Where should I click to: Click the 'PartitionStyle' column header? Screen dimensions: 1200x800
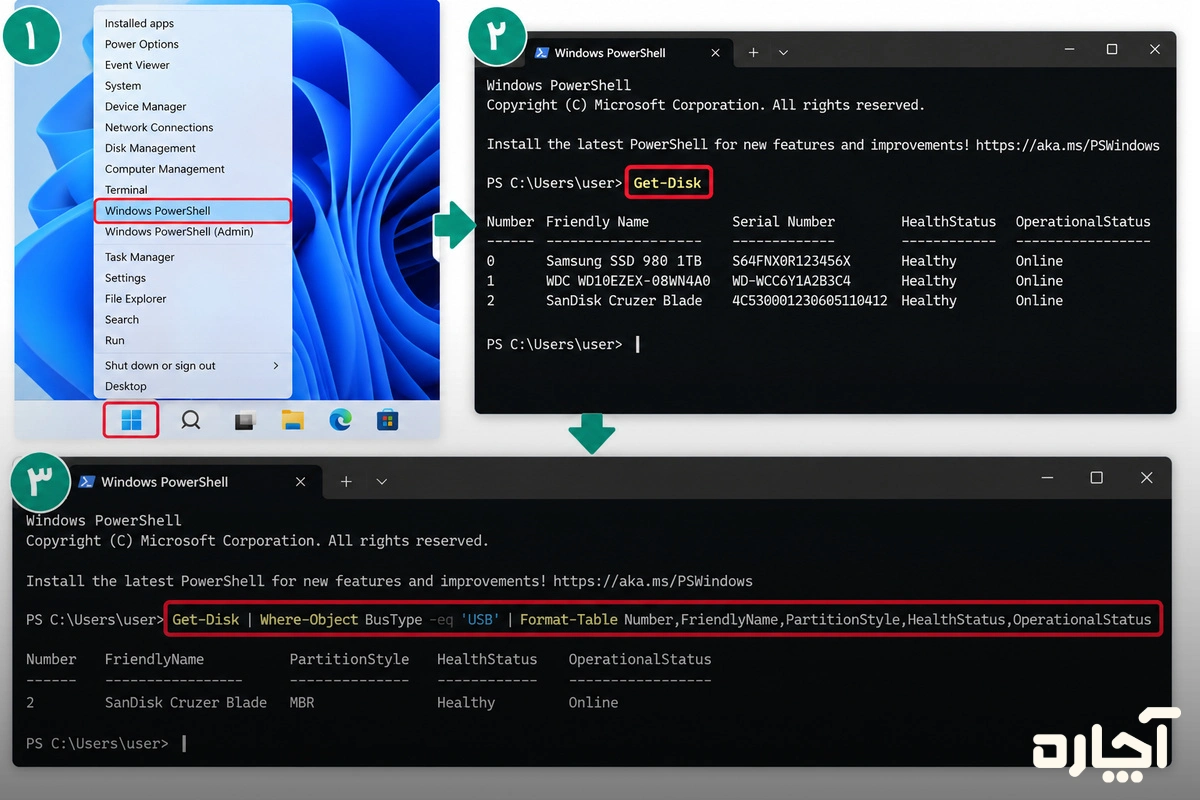pyautogui.click(x=349, y=660)
